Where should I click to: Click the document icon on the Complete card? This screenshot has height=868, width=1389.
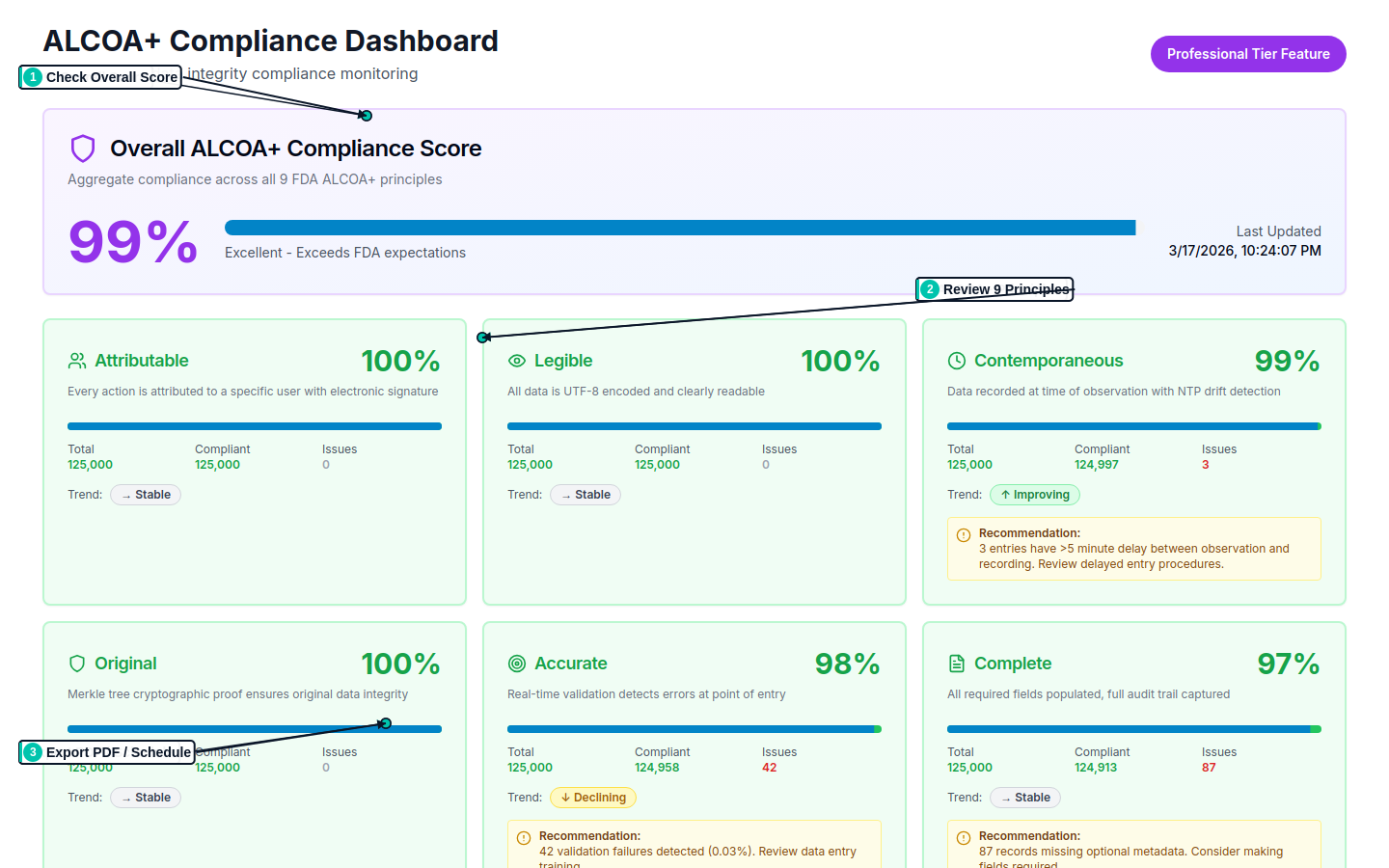(956, 663)
